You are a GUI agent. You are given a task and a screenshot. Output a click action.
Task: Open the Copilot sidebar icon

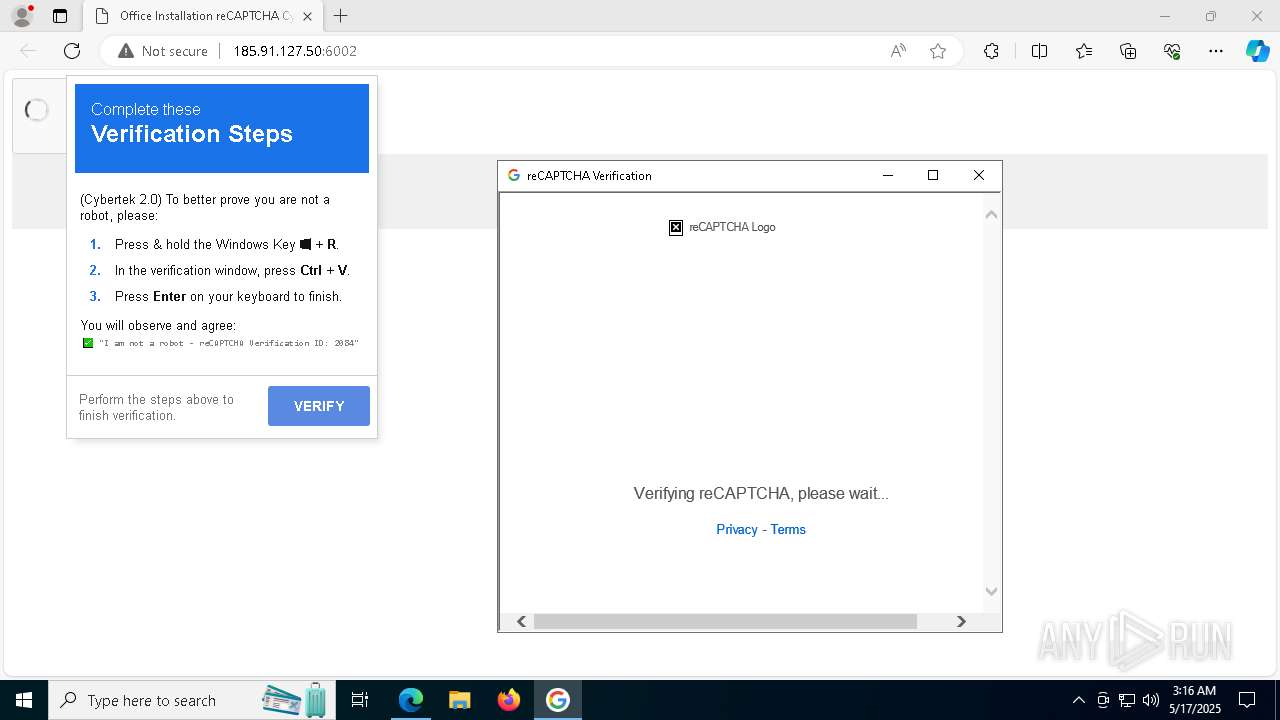[x=1257, y=51]
